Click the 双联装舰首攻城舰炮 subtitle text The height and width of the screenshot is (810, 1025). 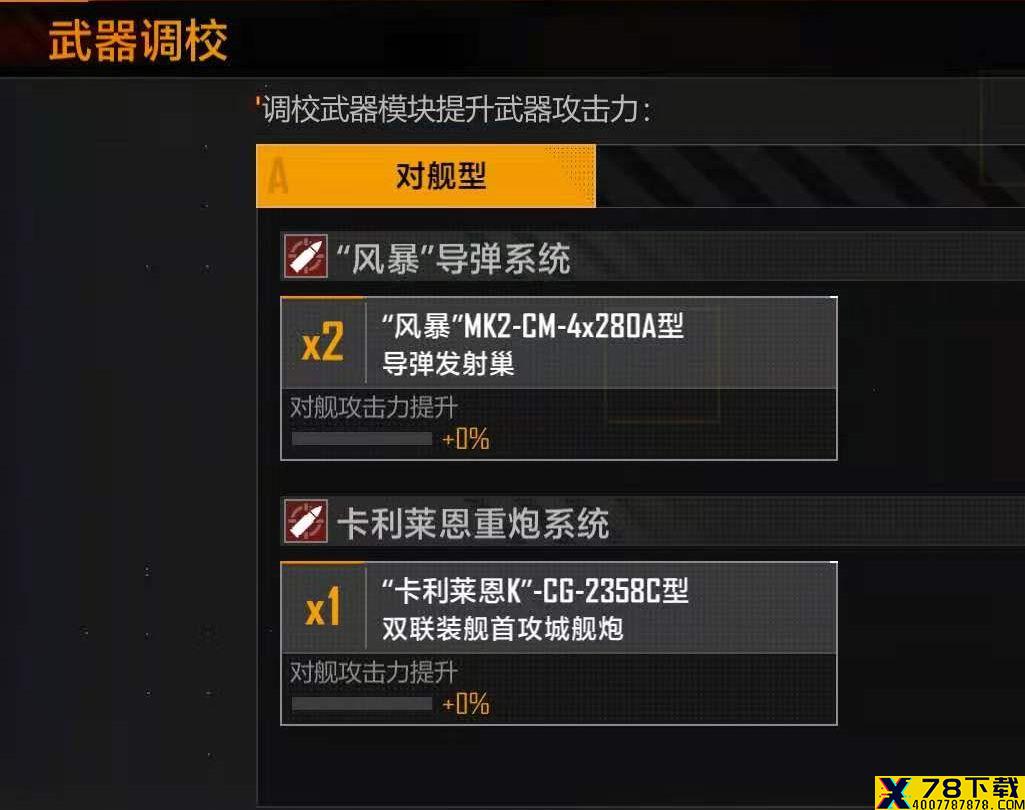502,629
